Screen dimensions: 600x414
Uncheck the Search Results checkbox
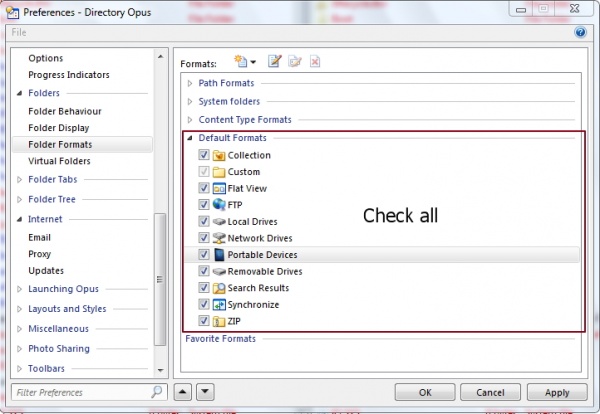coord(204,288)
